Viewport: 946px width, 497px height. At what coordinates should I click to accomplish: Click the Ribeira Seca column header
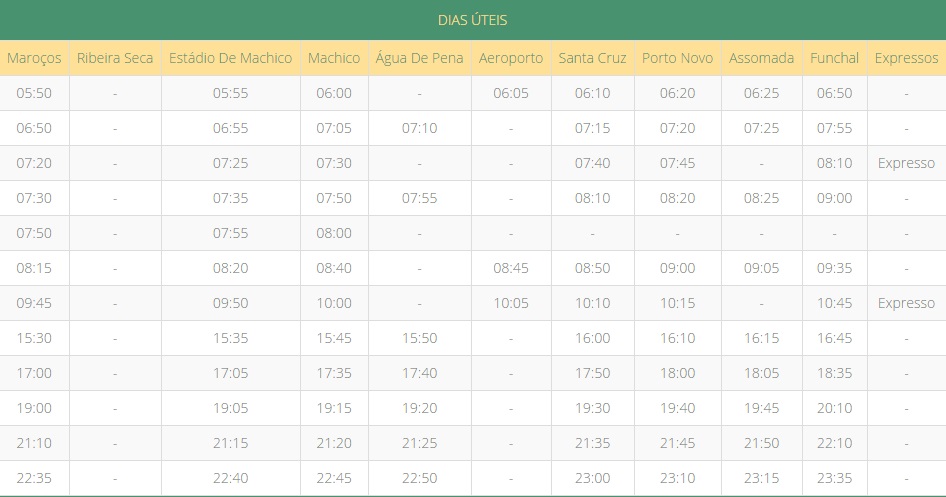pyautogui.click(x=115, y=58)
